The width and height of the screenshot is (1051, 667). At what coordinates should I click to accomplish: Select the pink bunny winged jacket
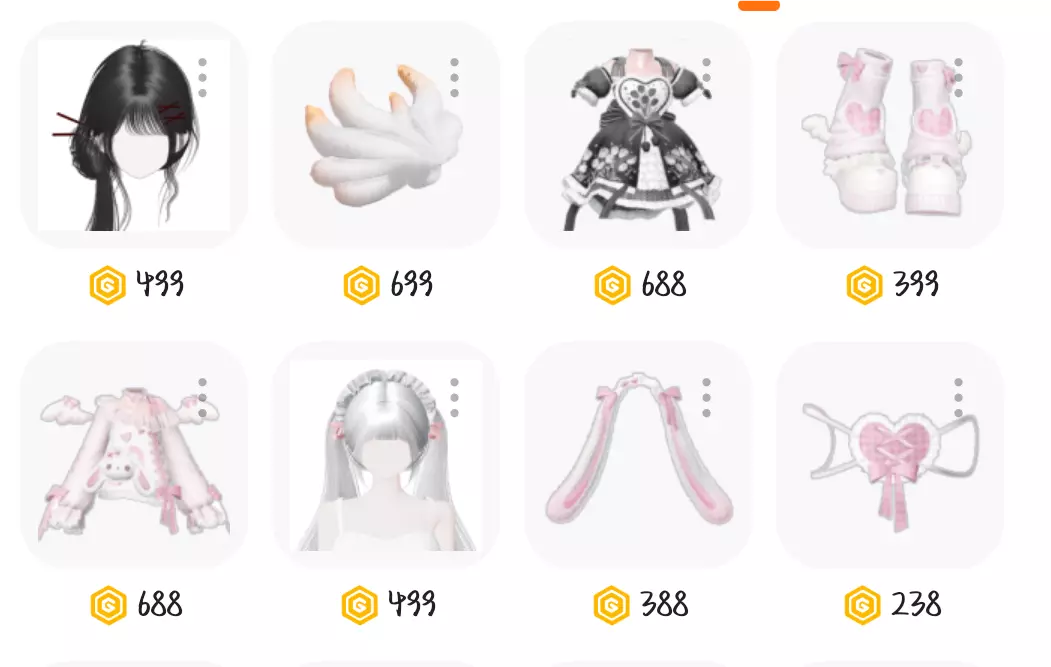click(x=134, y=455)
